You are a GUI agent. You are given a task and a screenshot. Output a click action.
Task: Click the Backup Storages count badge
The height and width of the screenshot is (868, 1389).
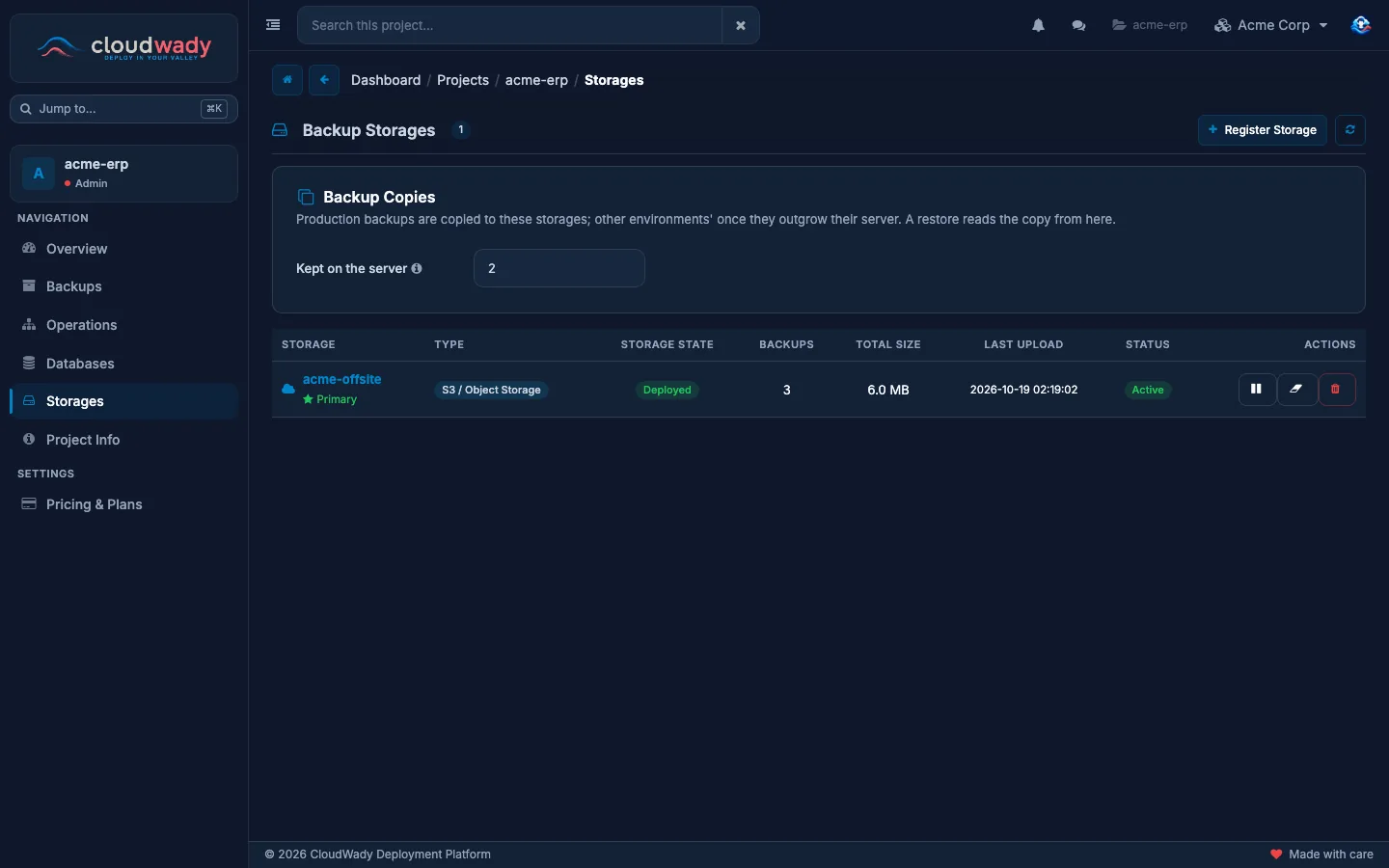(x=461, y=129)
